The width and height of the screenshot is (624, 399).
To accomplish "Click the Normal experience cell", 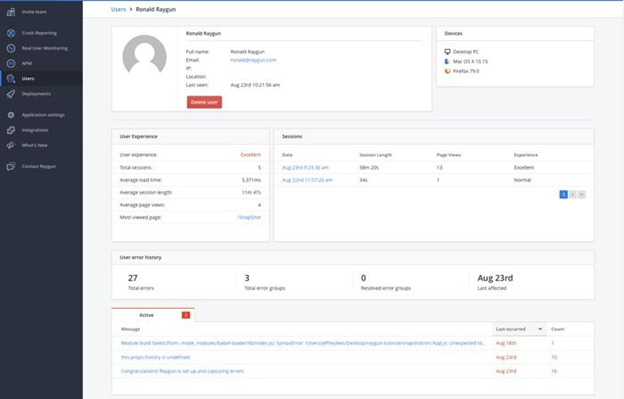I will point(523,180).
